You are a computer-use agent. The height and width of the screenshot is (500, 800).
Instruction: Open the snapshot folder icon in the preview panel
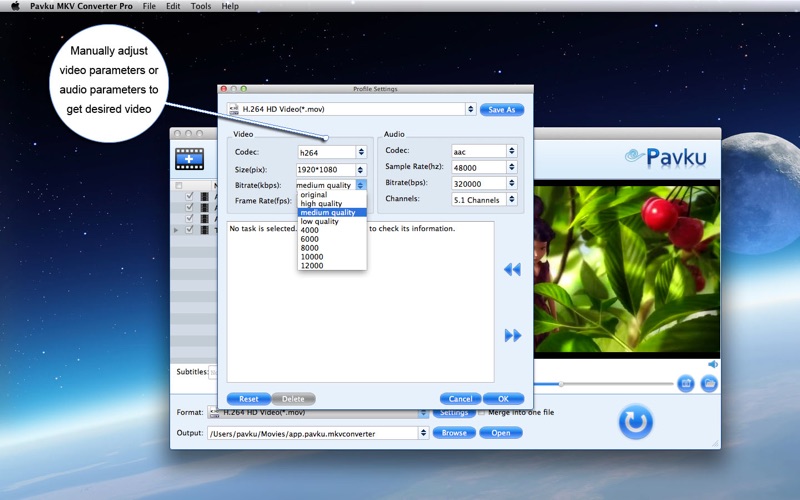[x=709, y=383]
